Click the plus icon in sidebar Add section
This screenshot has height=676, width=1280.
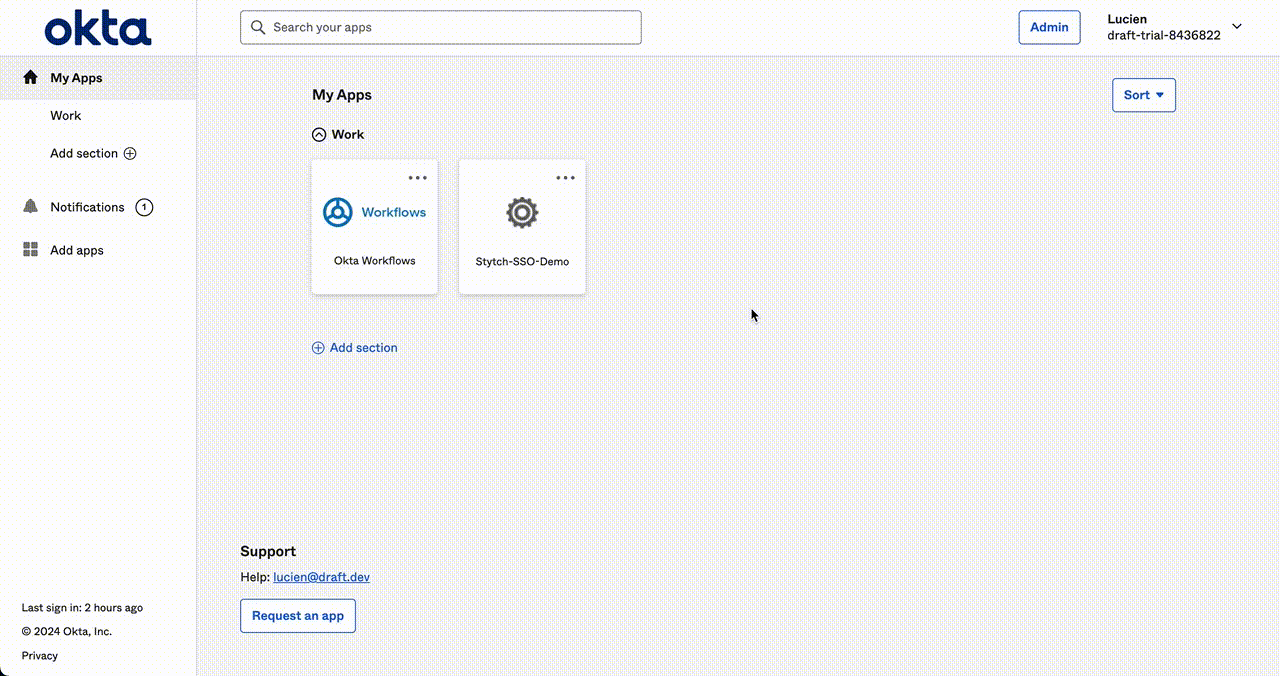[x=129, y=154]
